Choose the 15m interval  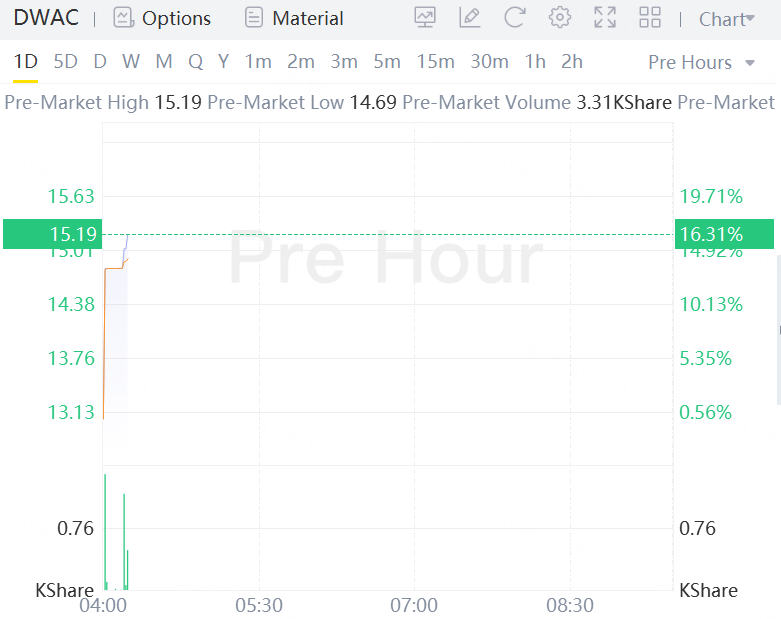[x=435, y=62]
